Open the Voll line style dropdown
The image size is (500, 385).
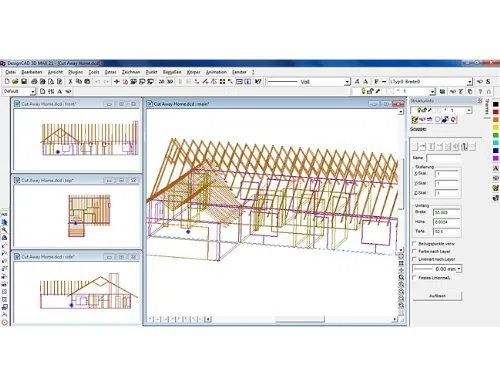coord(347,82)
